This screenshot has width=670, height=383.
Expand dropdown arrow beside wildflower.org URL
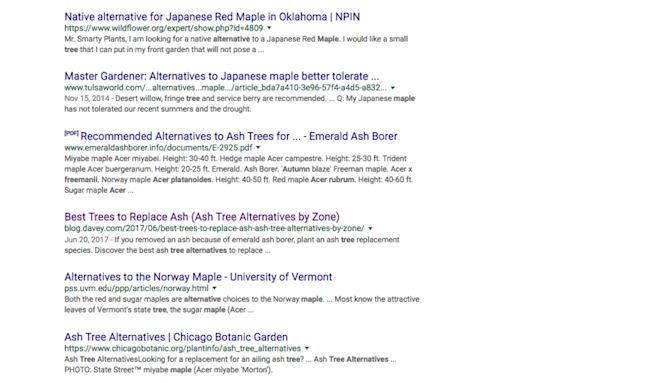[269, 28]
